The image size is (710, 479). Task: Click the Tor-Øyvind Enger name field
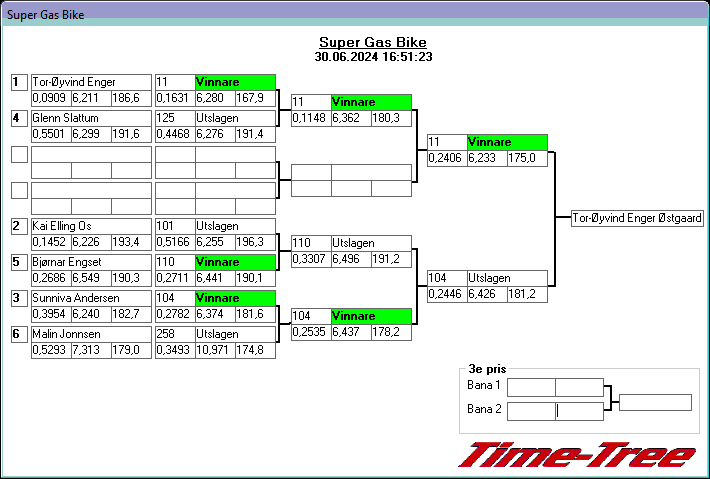click(91, 82)
